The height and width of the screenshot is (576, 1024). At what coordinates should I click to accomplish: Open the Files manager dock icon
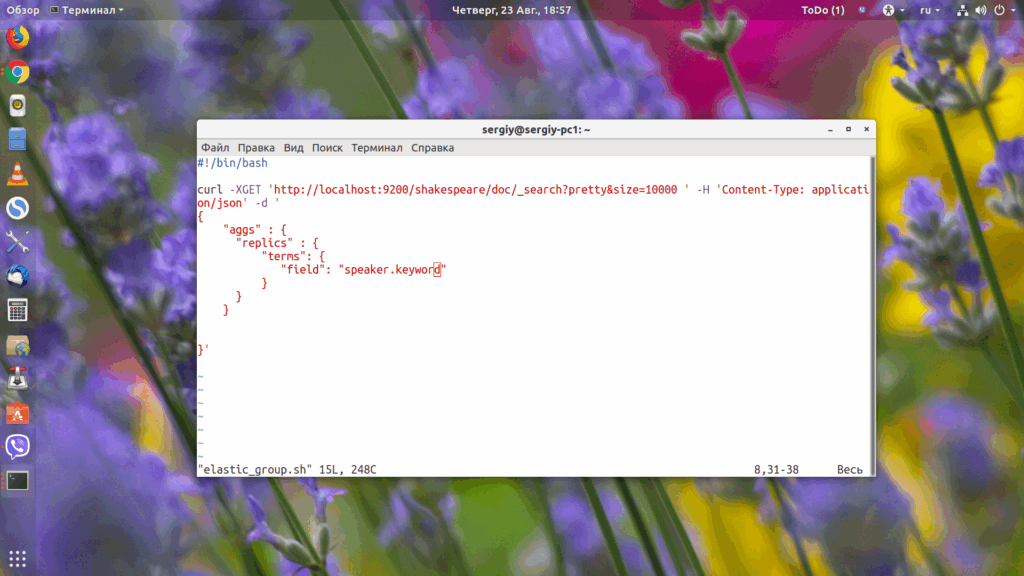[x=18, y=140]
